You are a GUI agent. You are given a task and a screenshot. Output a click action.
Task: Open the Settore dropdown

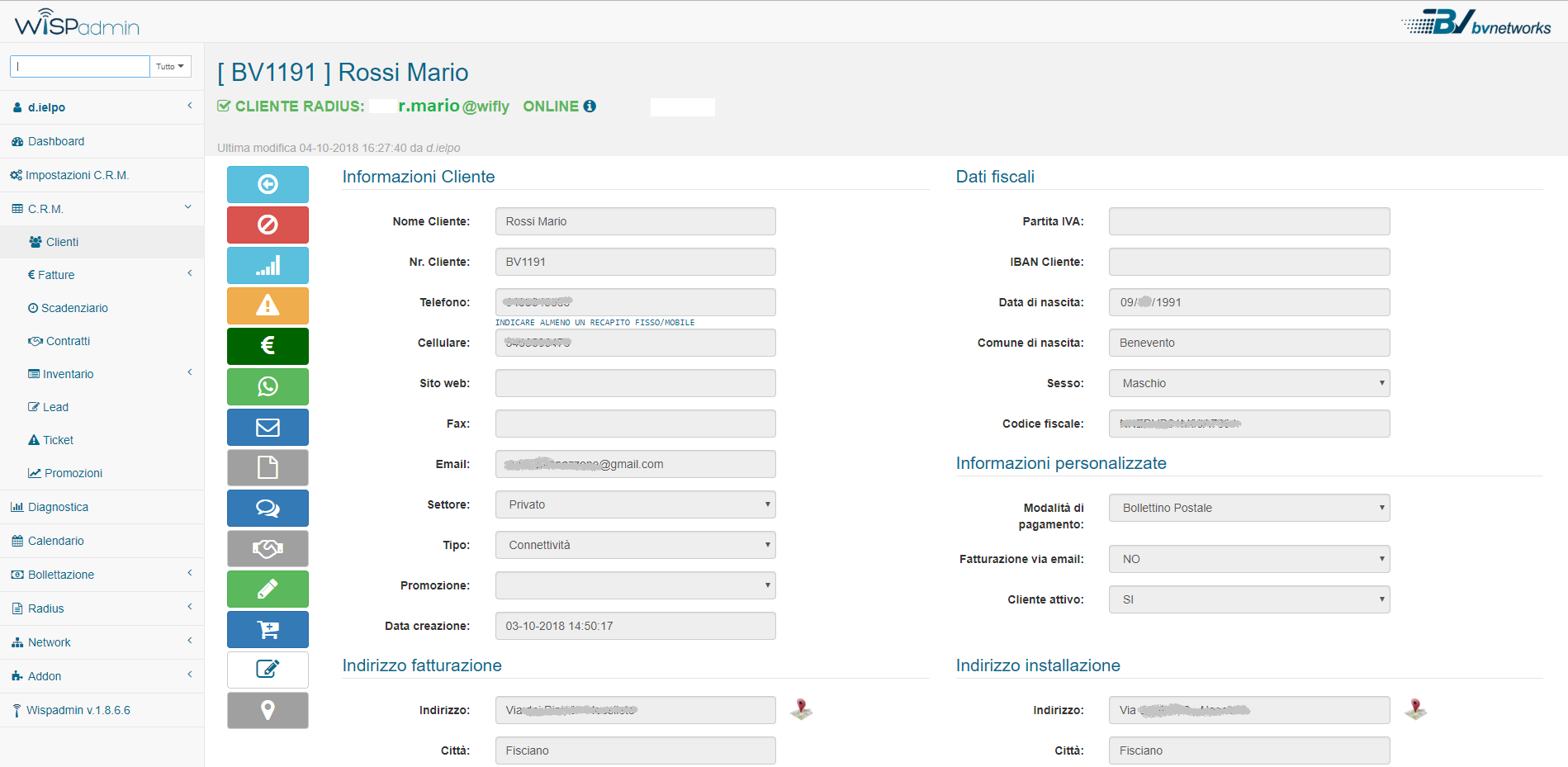[x=635, y=504]
